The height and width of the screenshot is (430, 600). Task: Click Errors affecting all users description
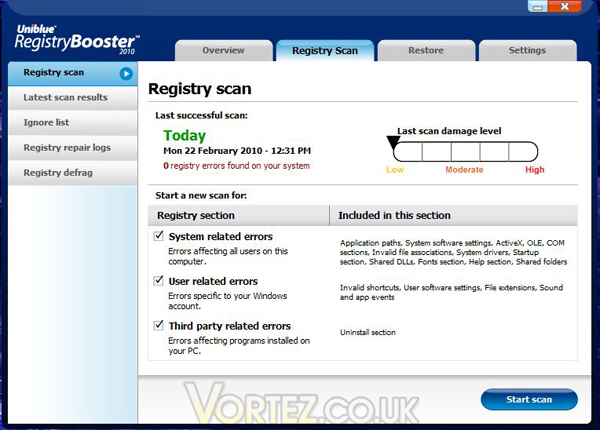tap(228, 256)
